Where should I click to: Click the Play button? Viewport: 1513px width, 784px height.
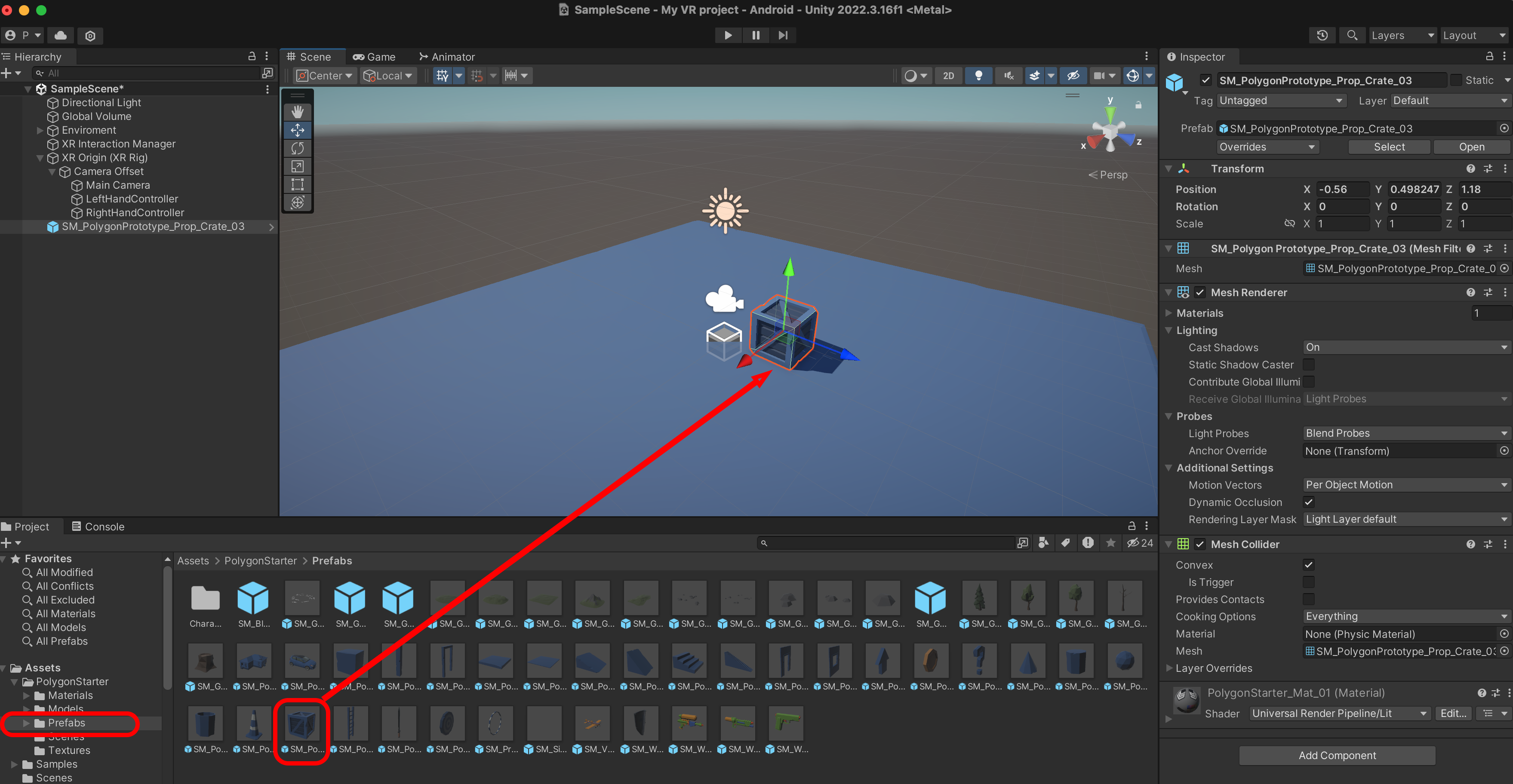click(x=728, y=35)
